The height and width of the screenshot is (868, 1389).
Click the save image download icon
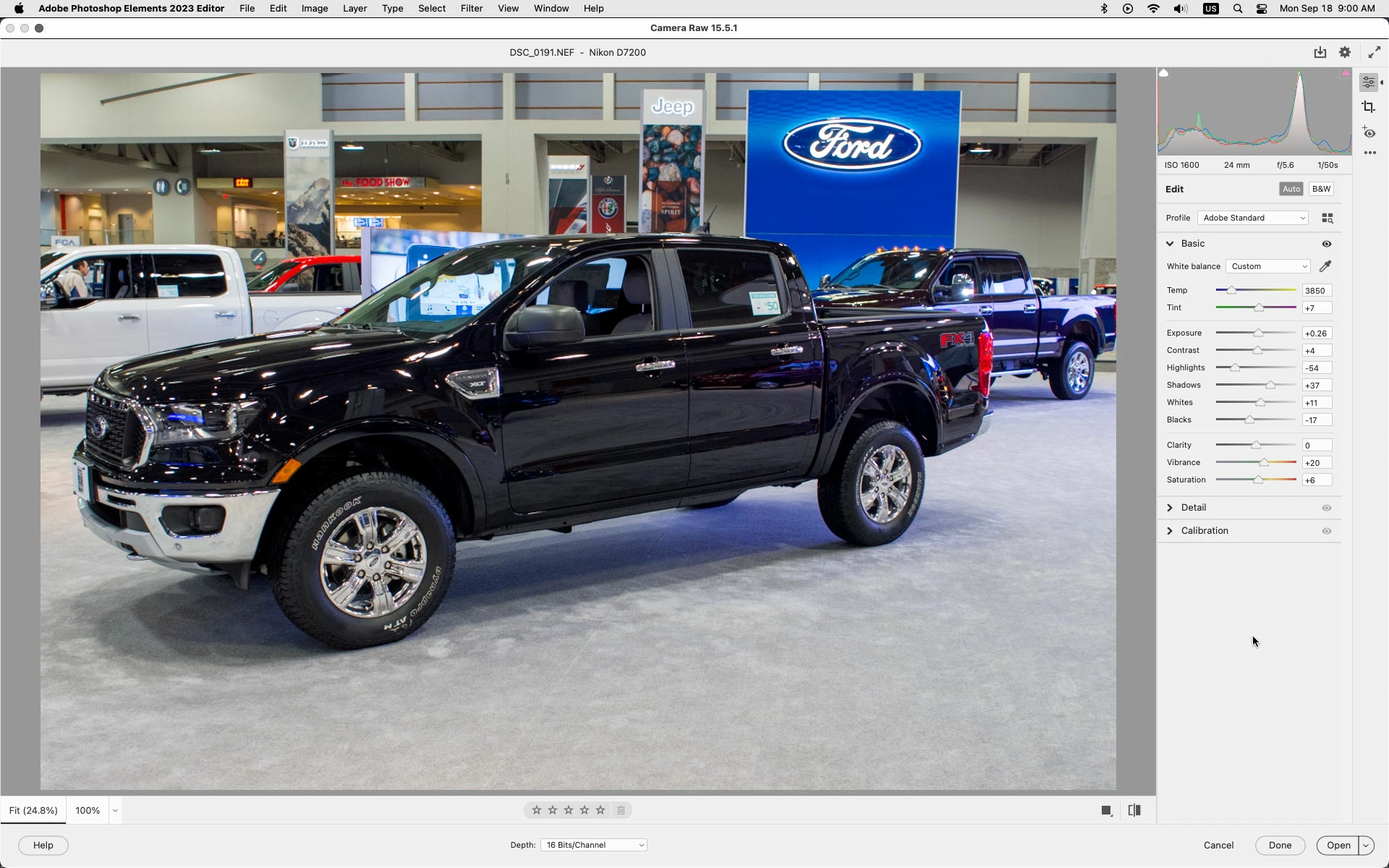click(1320, 52)
